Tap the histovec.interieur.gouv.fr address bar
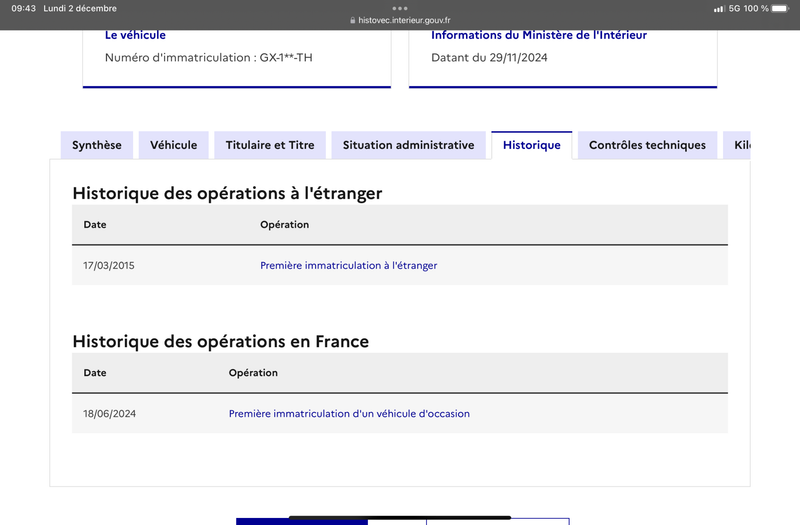The image size is (800, 525). [400, 20]
